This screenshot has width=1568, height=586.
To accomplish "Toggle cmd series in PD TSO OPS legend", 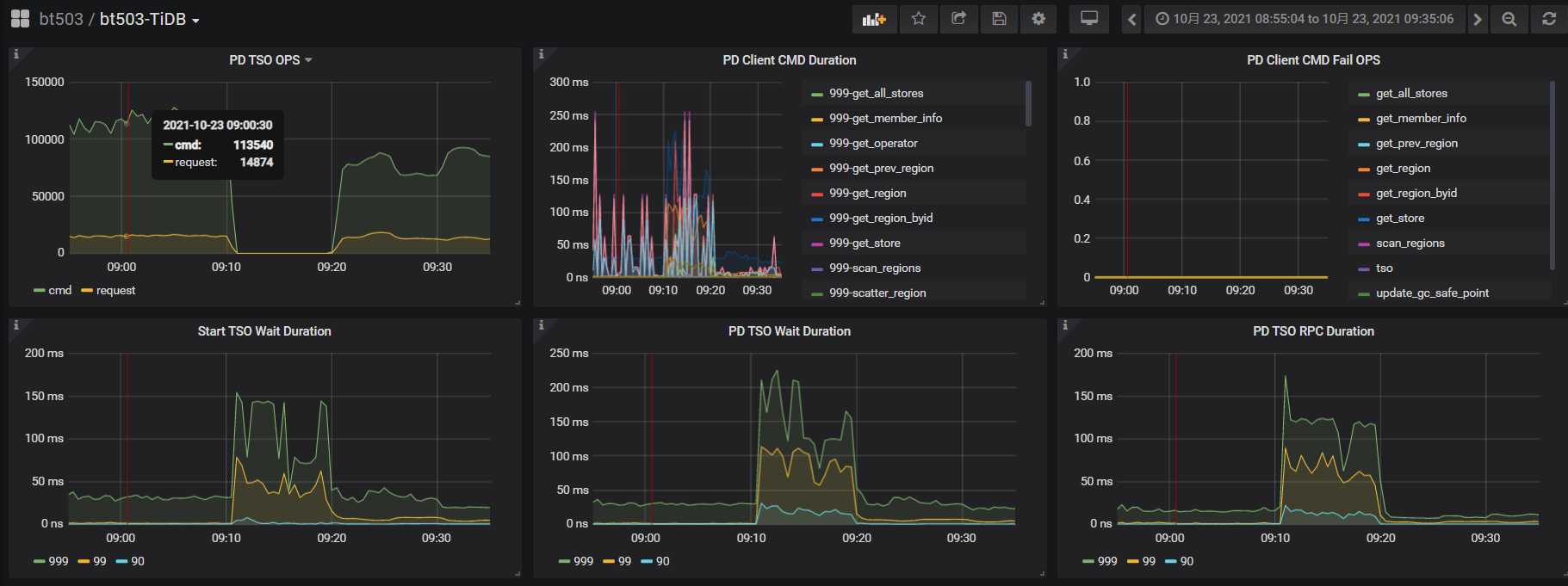I will (59, 291).
